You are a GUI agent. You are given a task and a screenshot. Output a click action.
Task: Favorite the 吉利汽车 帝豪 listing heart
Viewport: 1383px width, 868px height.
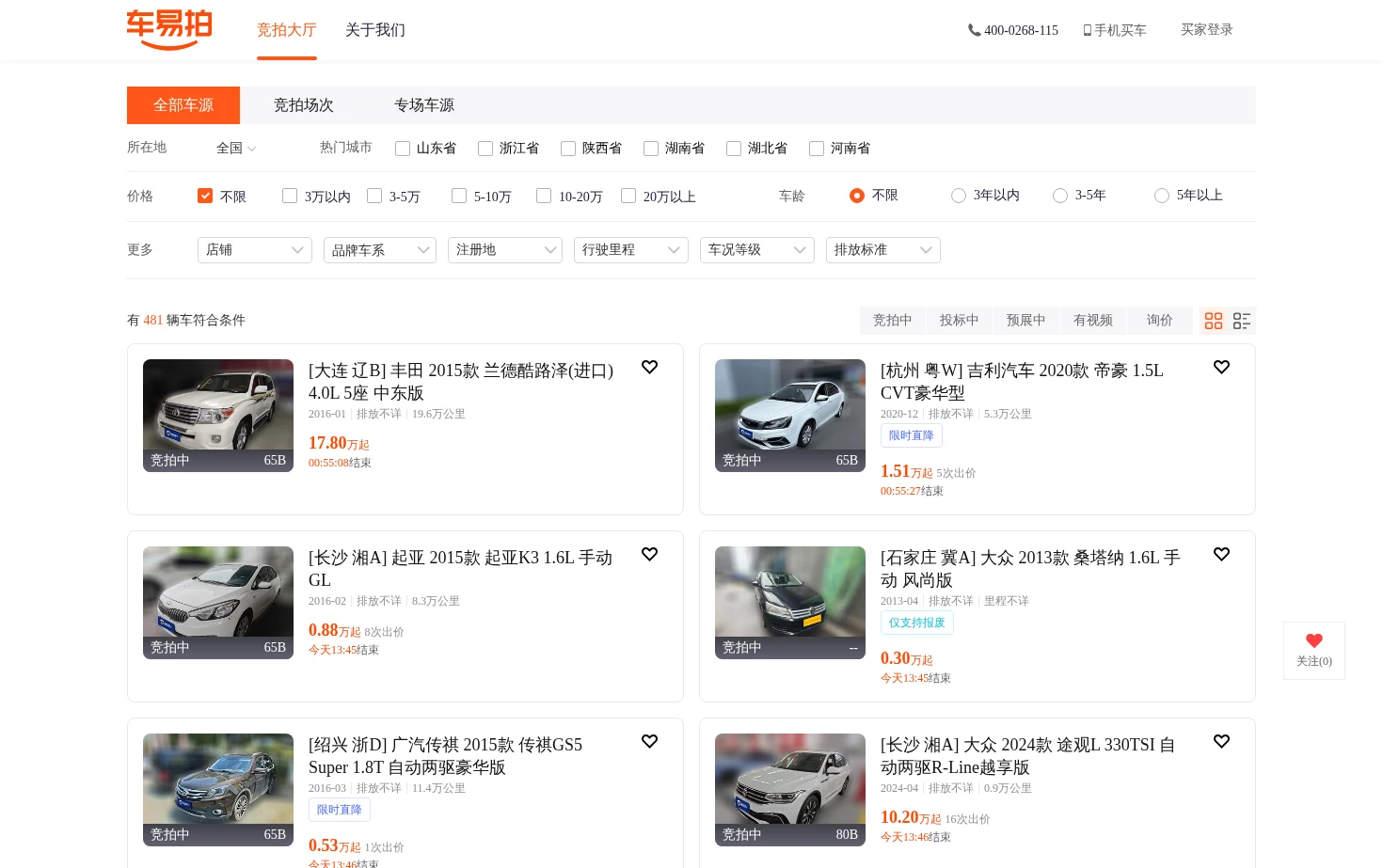pos(1221,367)
